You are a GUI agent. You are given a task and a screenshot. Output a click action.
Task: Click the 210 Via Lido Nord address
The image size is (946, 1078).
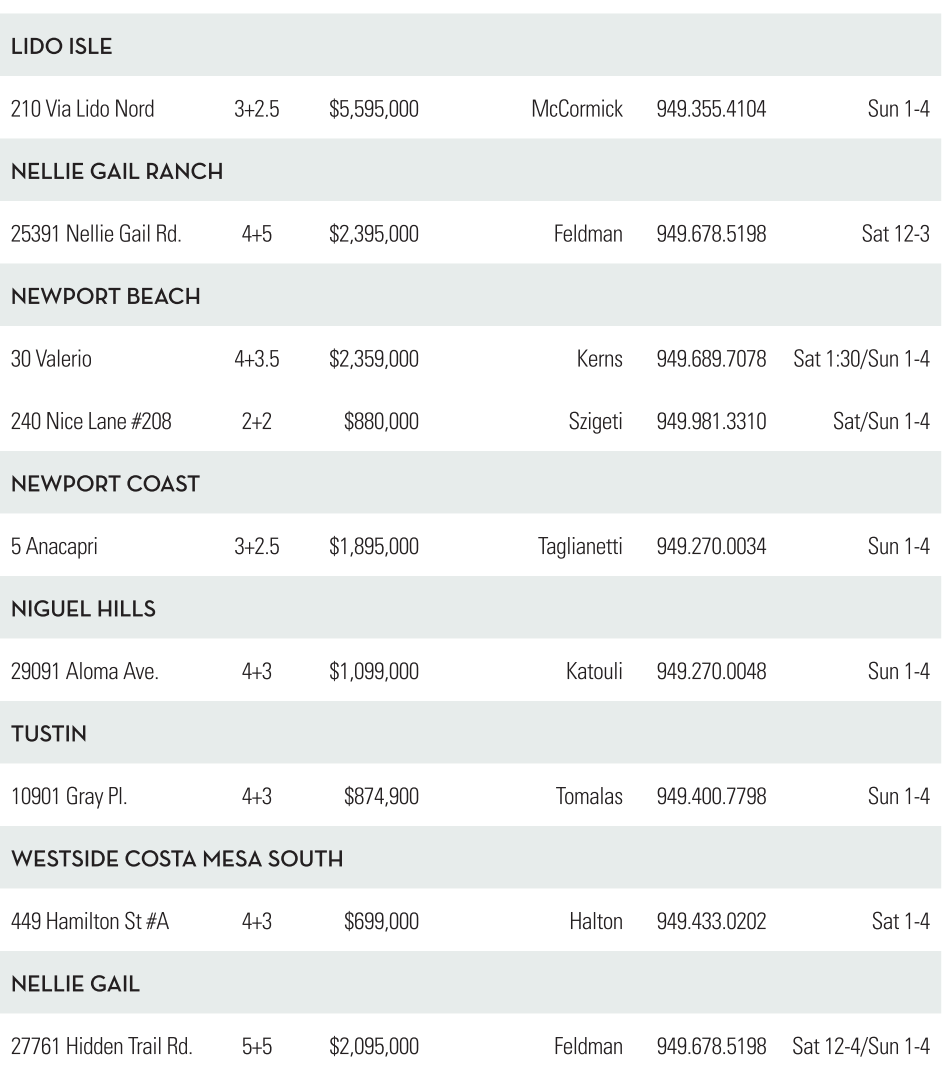pyautogui.click(x=82, y=108)
